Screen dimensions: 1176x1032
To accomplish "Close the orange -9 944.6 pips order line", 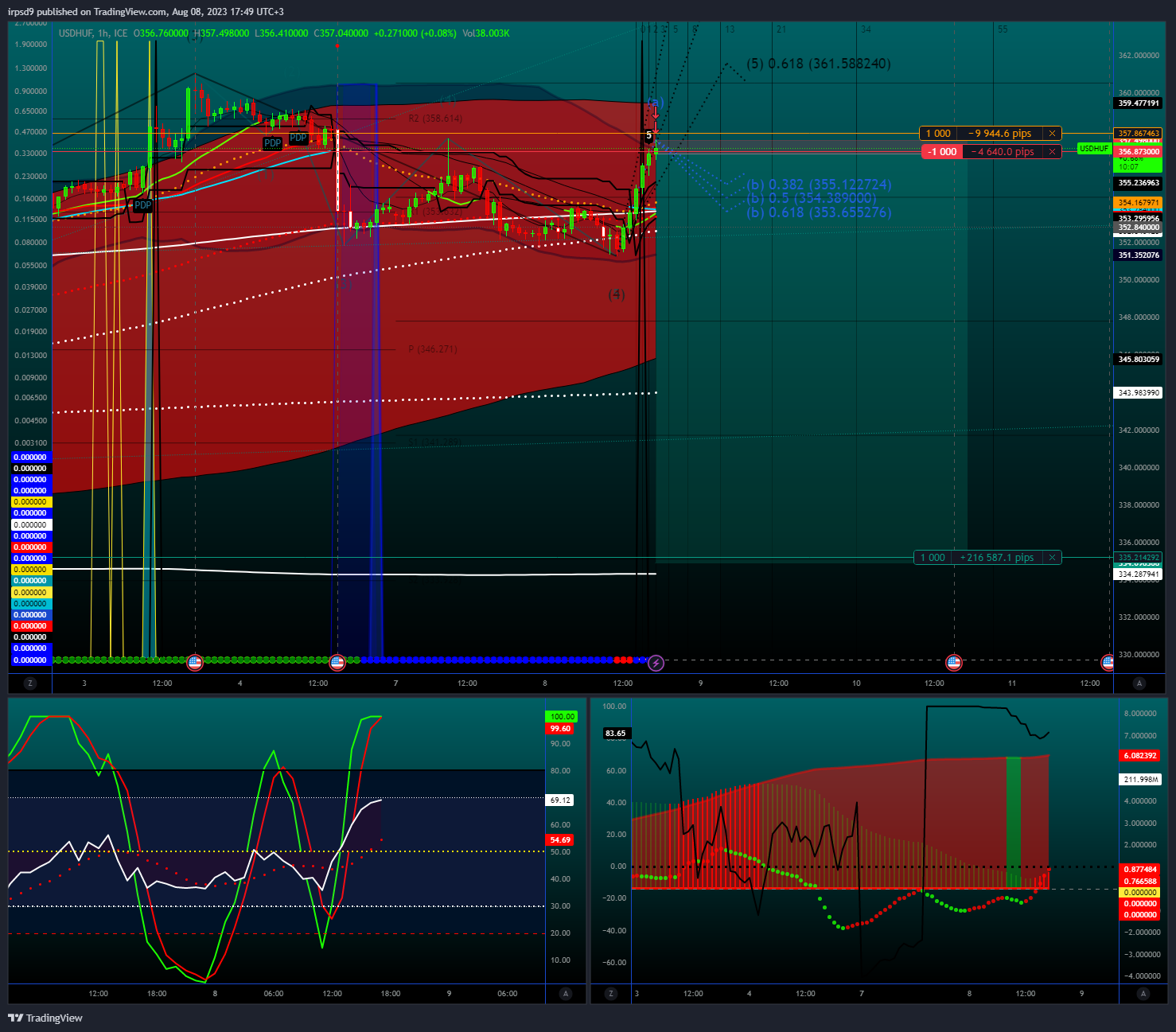I will click(x=1052, y=134).
